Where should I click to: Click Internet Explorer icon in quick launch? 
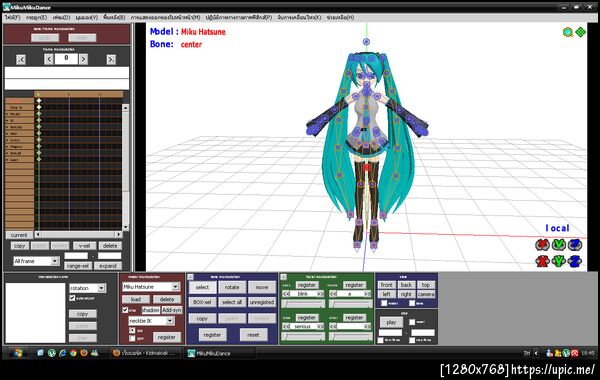pos(62,353)
